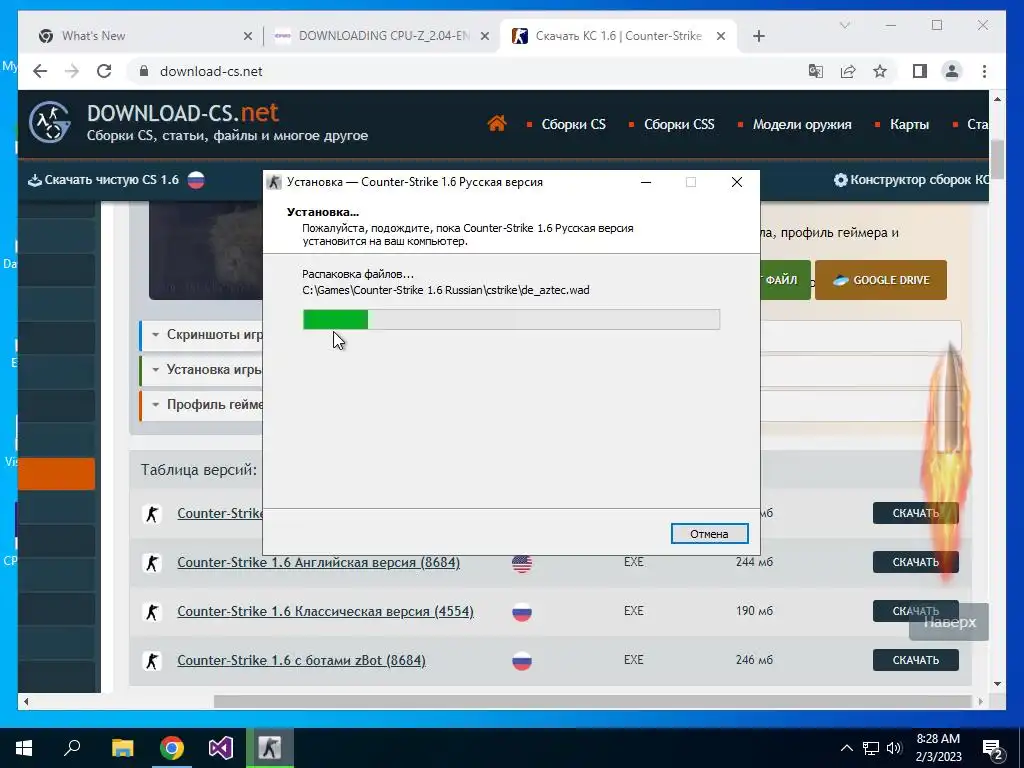Expand the Установка игры section

[202, 370]
